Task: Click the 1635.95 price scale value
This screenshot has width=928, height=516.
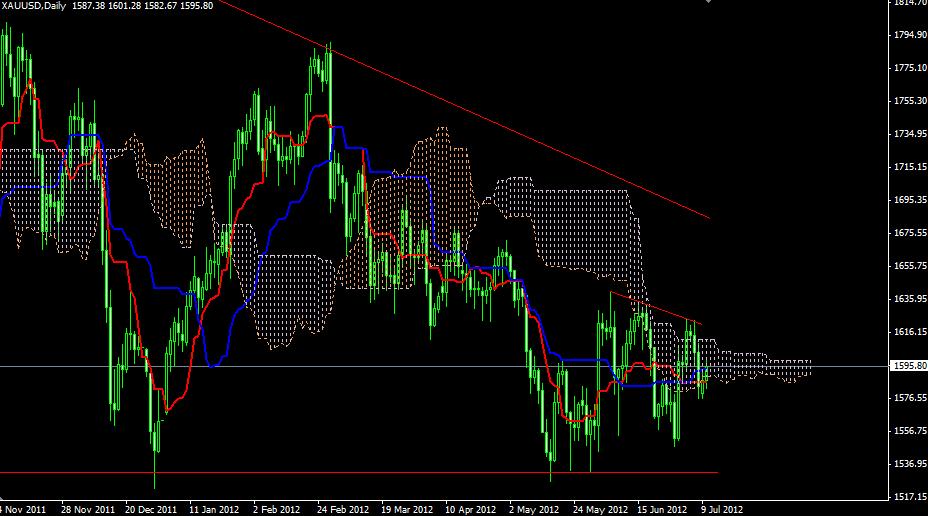Action: 910,299
